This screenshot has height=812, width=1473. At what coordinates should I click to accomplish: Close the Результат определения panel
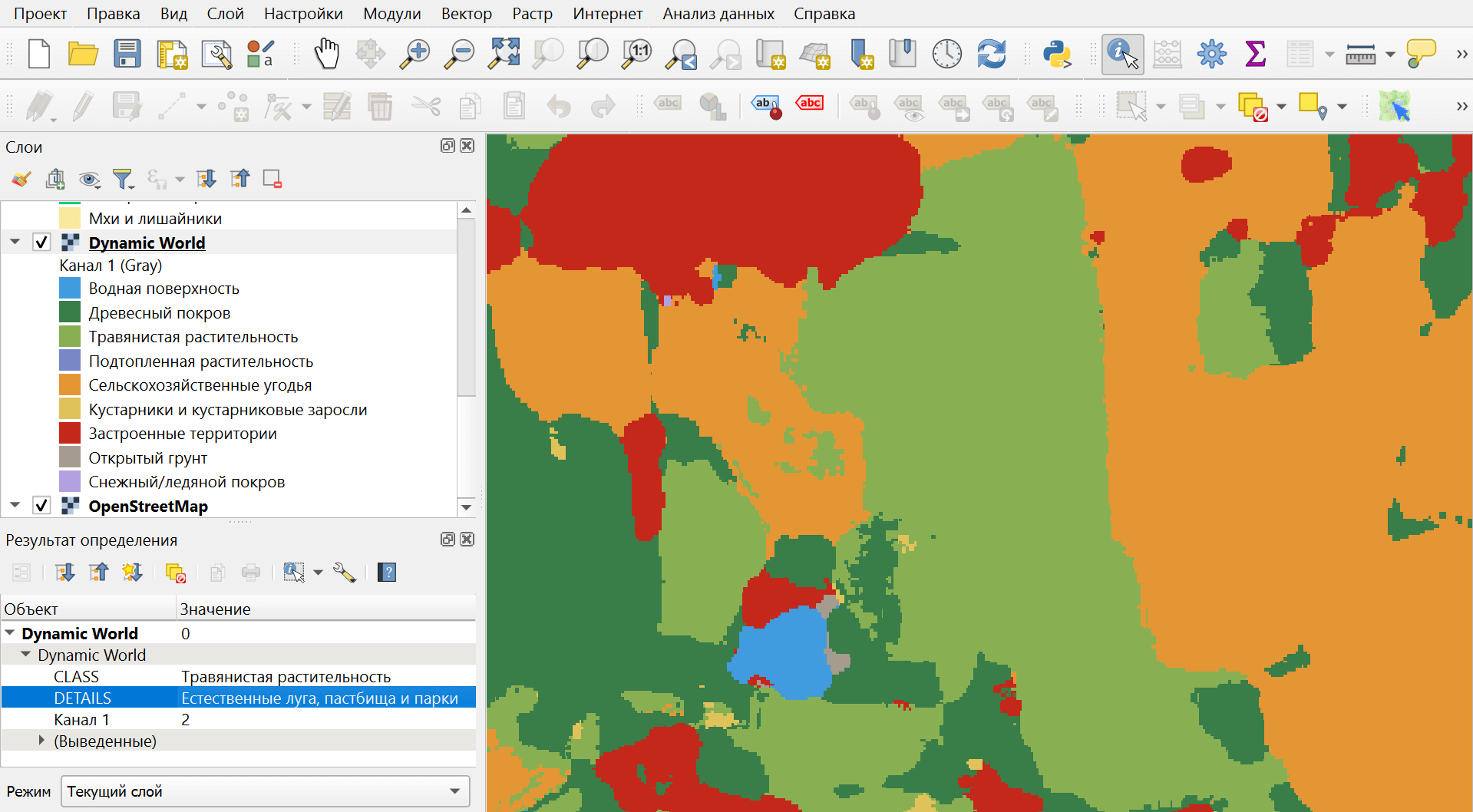[467, 540]
